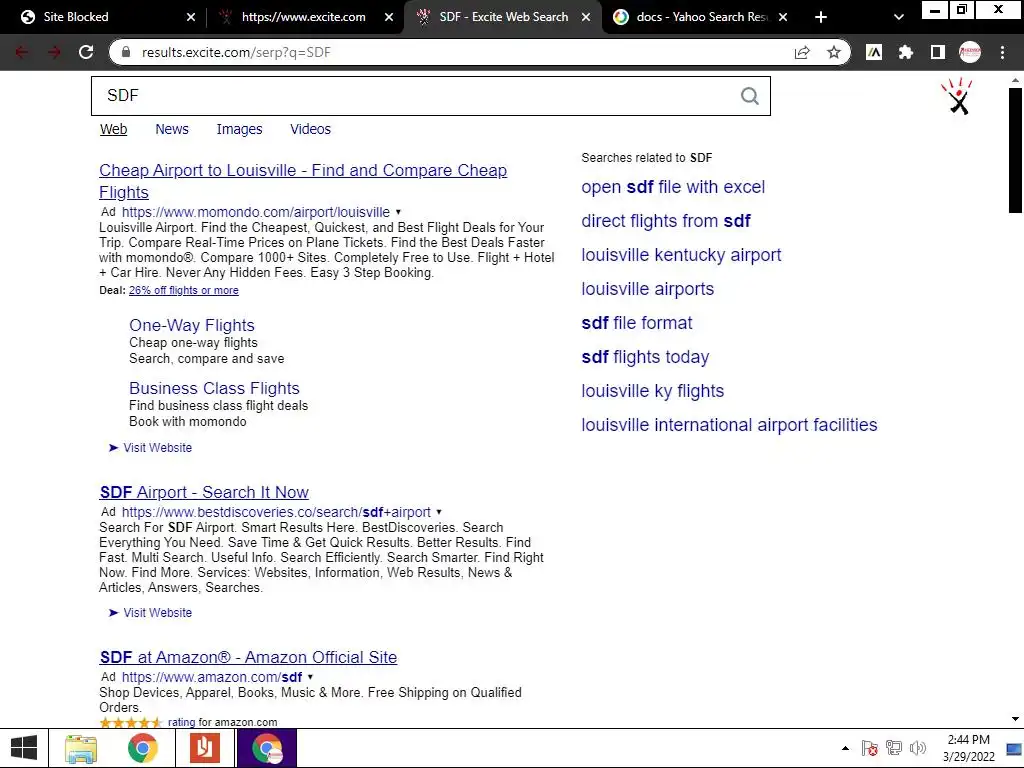This screenshot has height=768, width=1024.
Task: Close the Site Blocked tab
Action: (191, 17)
